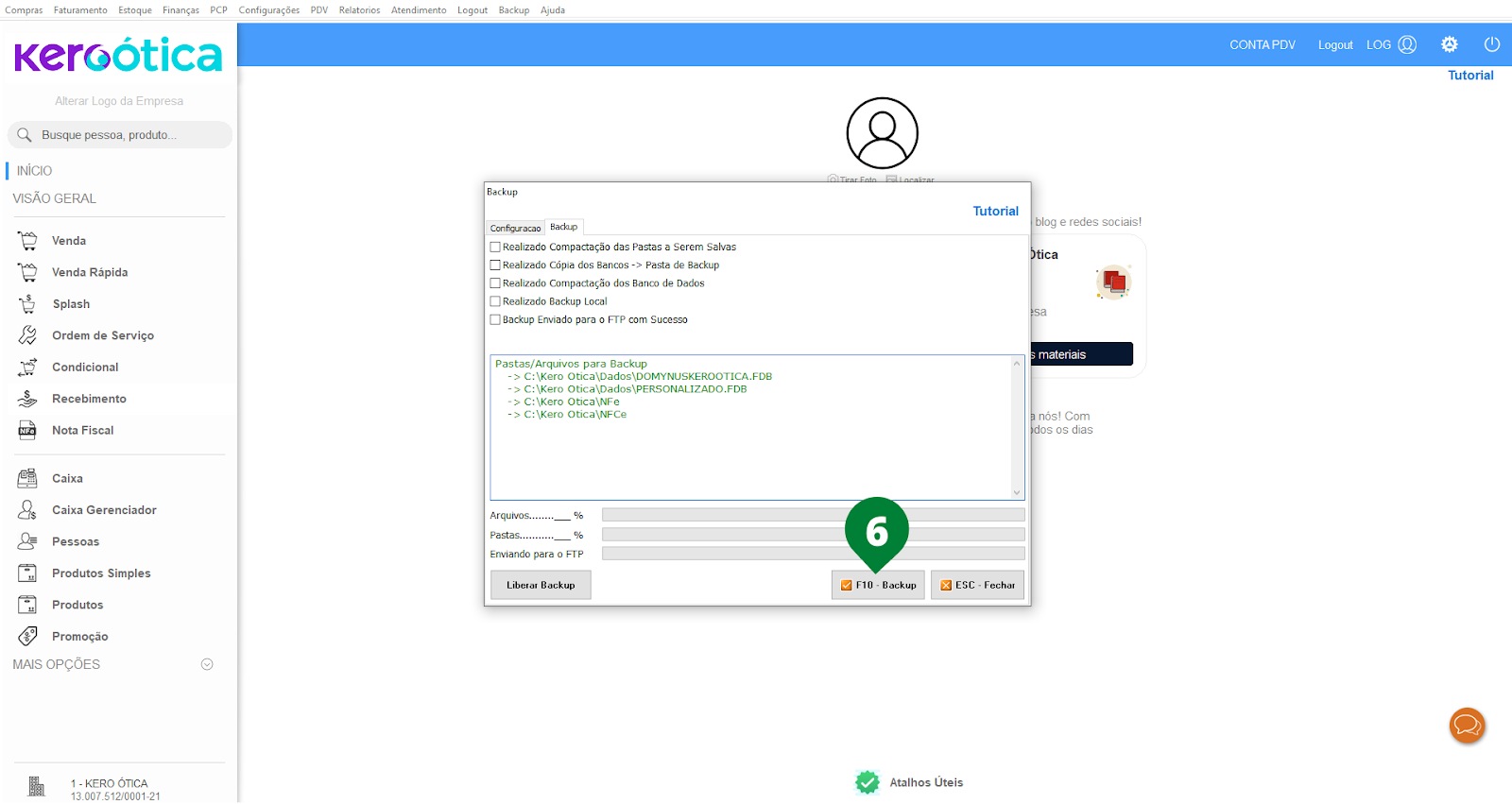Open the PCP menu
The height and width of the screenshot is (804, 1512).
(x=218, y=10)
